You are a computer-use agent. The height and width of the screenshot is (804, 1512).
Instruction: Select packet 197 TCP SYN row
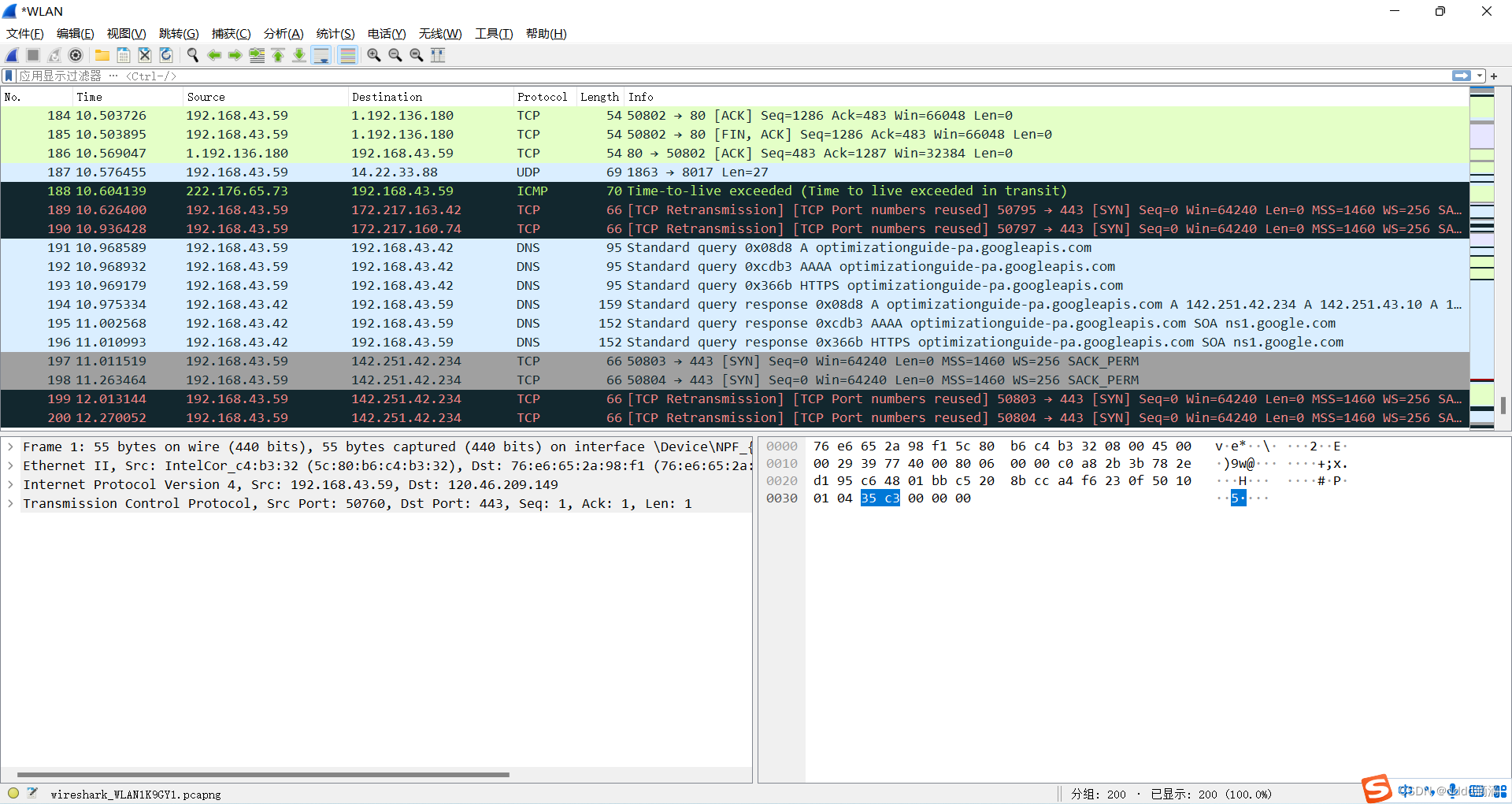735,361
